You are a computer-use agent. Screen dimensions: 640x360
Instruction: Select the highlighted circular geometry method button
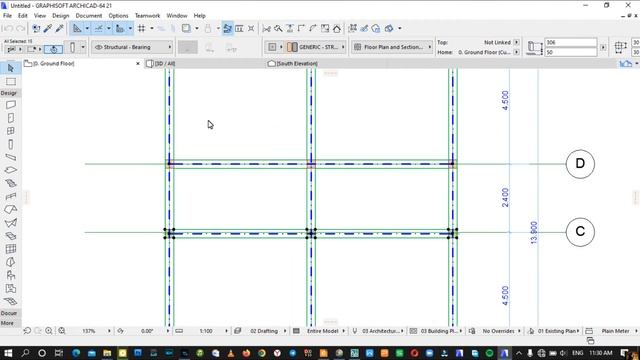coord(53,49)
